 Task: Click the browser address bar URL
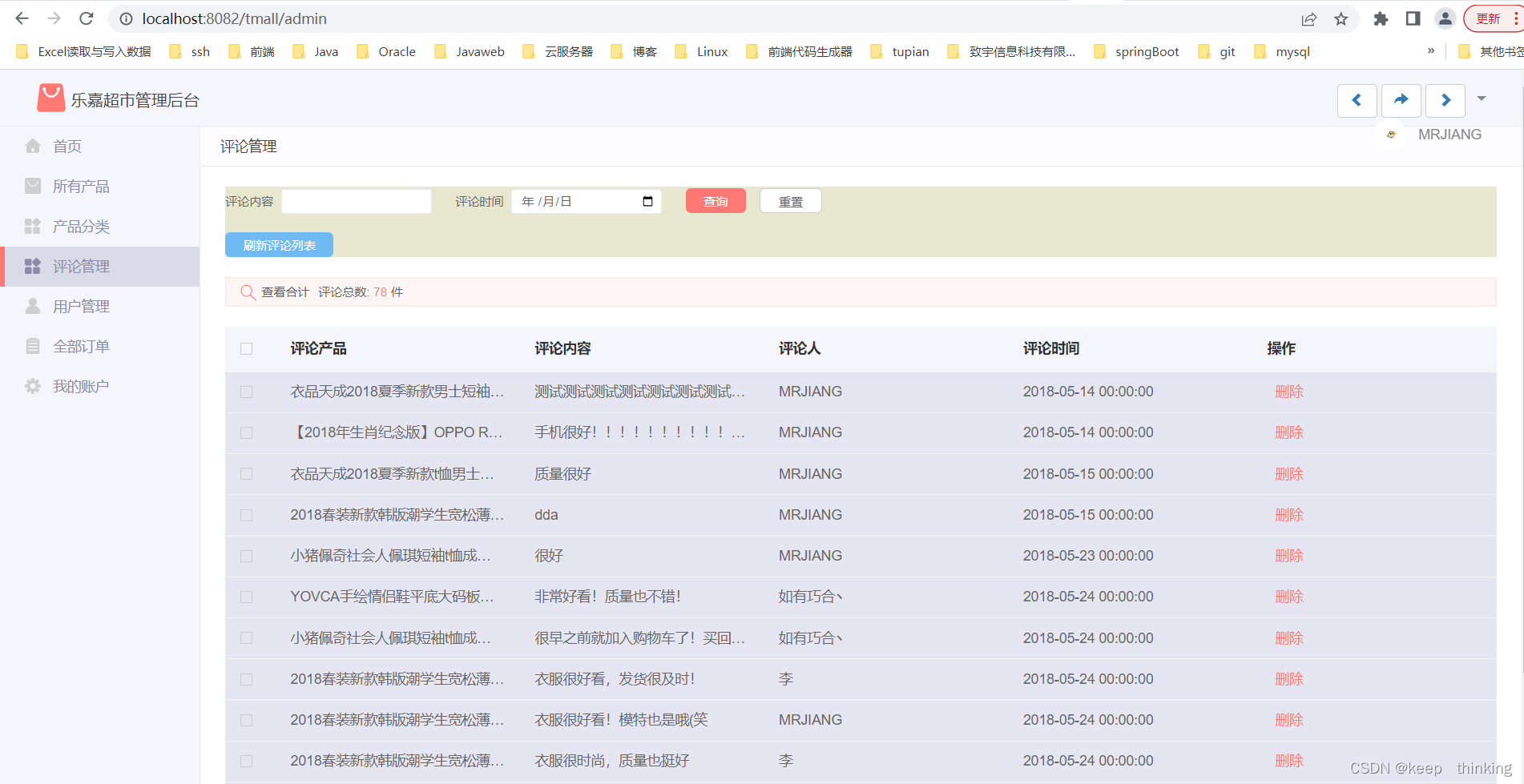click(235, 18)
